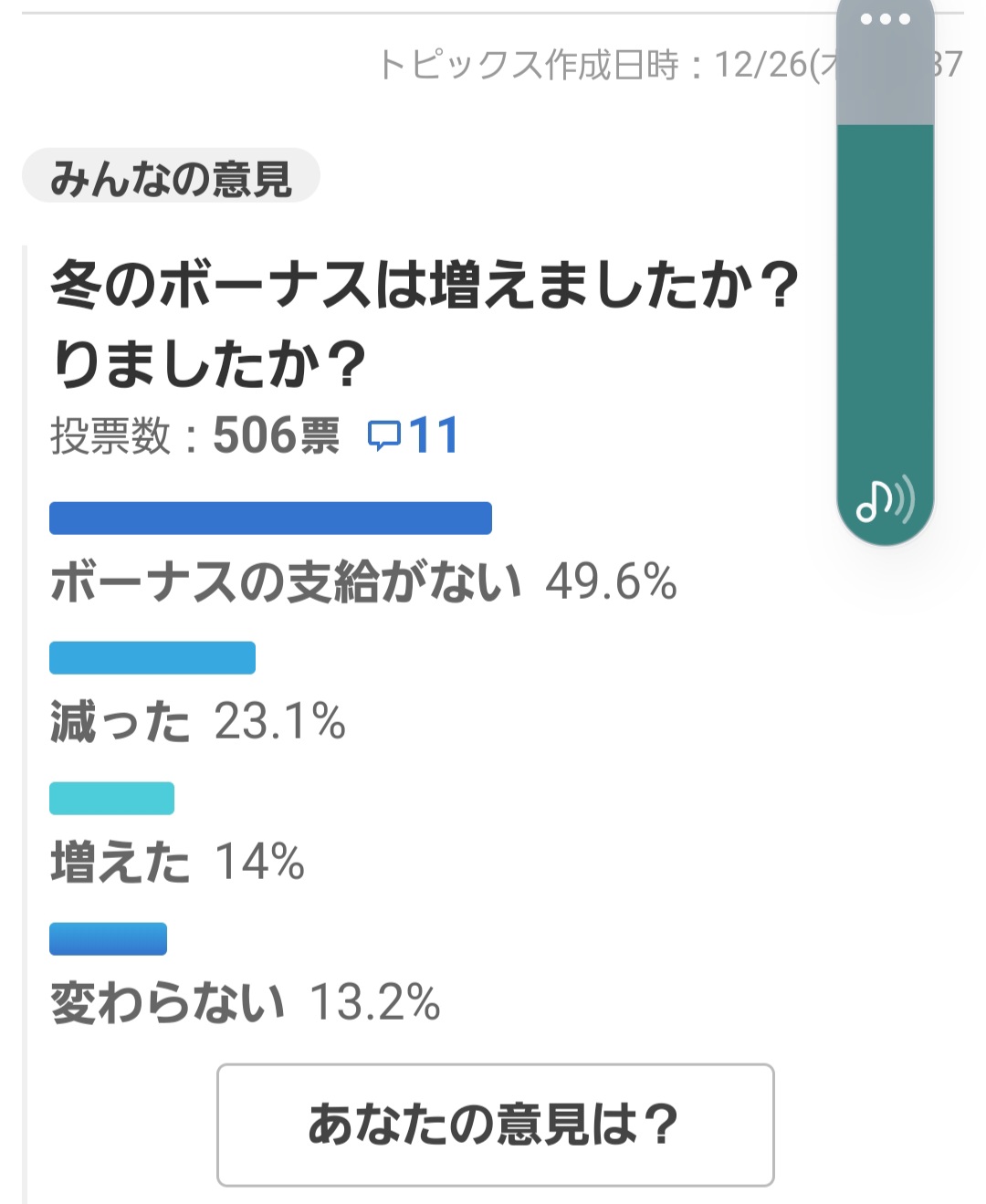Image resolution: width=986 pixels, height=1204 pixels.
Task: Click the comment speech bubble icon
Action: pyautogui.click(x=383, y=435)
